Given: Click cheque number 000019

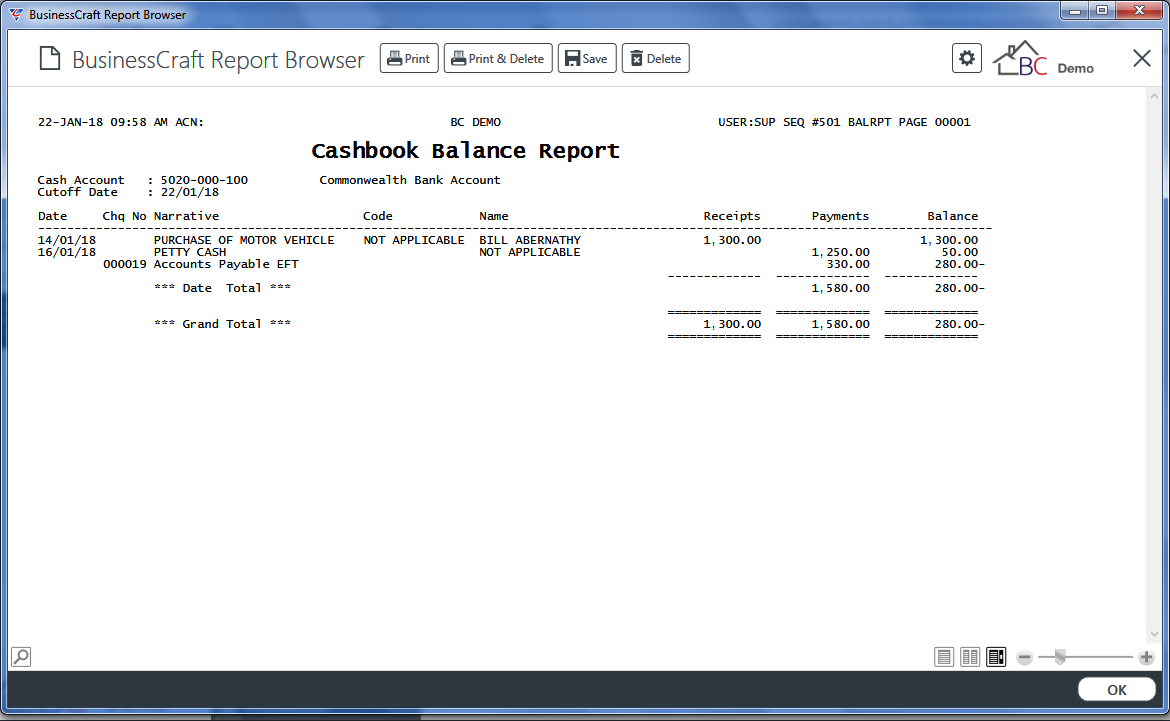Looking at the screenshot, I should click(125, 264).
